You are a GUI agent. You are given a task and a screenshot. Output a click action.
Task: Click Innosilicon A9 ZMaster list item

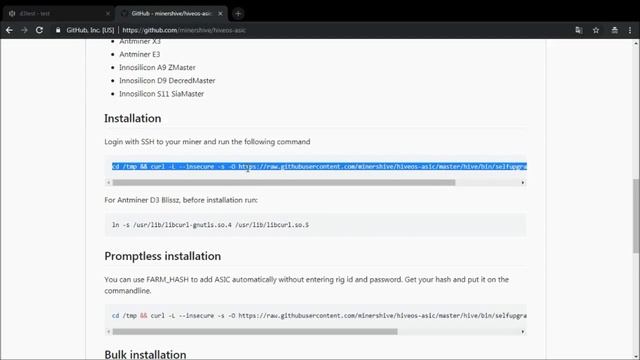pos(157,67)
